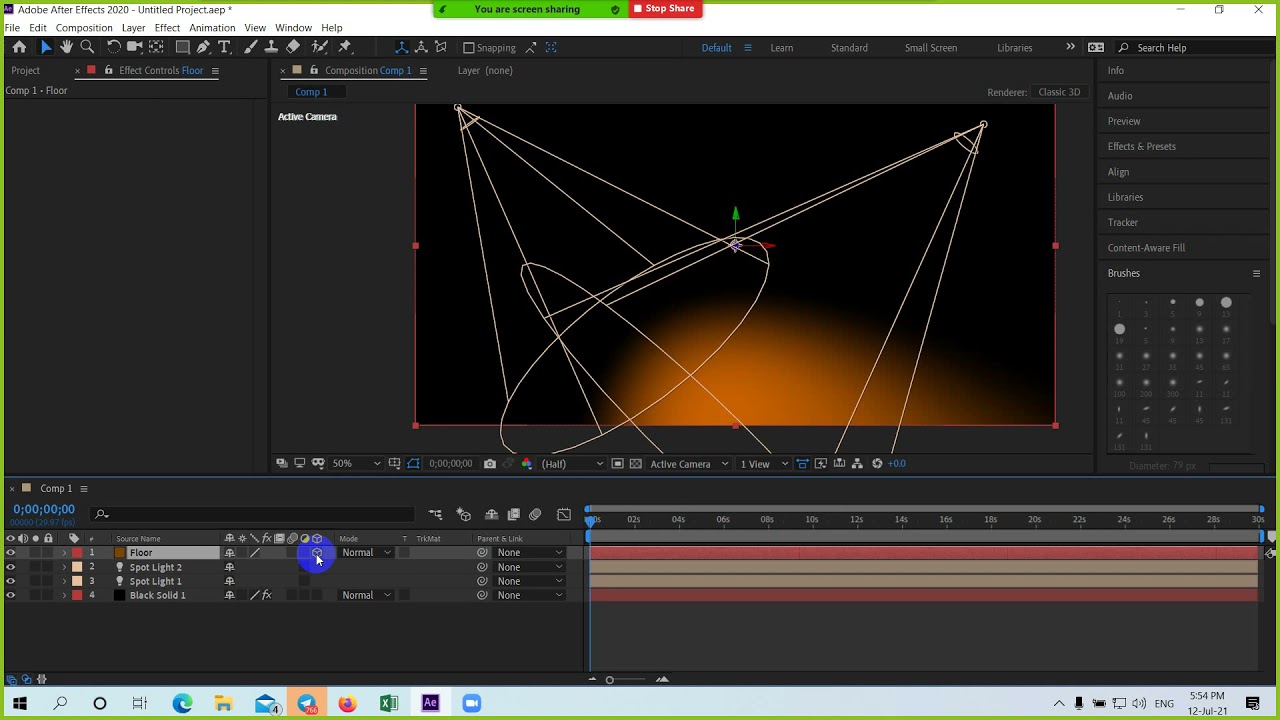Viewport: 1280px width, 720px height.
Task: Select the Hand tool
Action: tap(66, 47)
